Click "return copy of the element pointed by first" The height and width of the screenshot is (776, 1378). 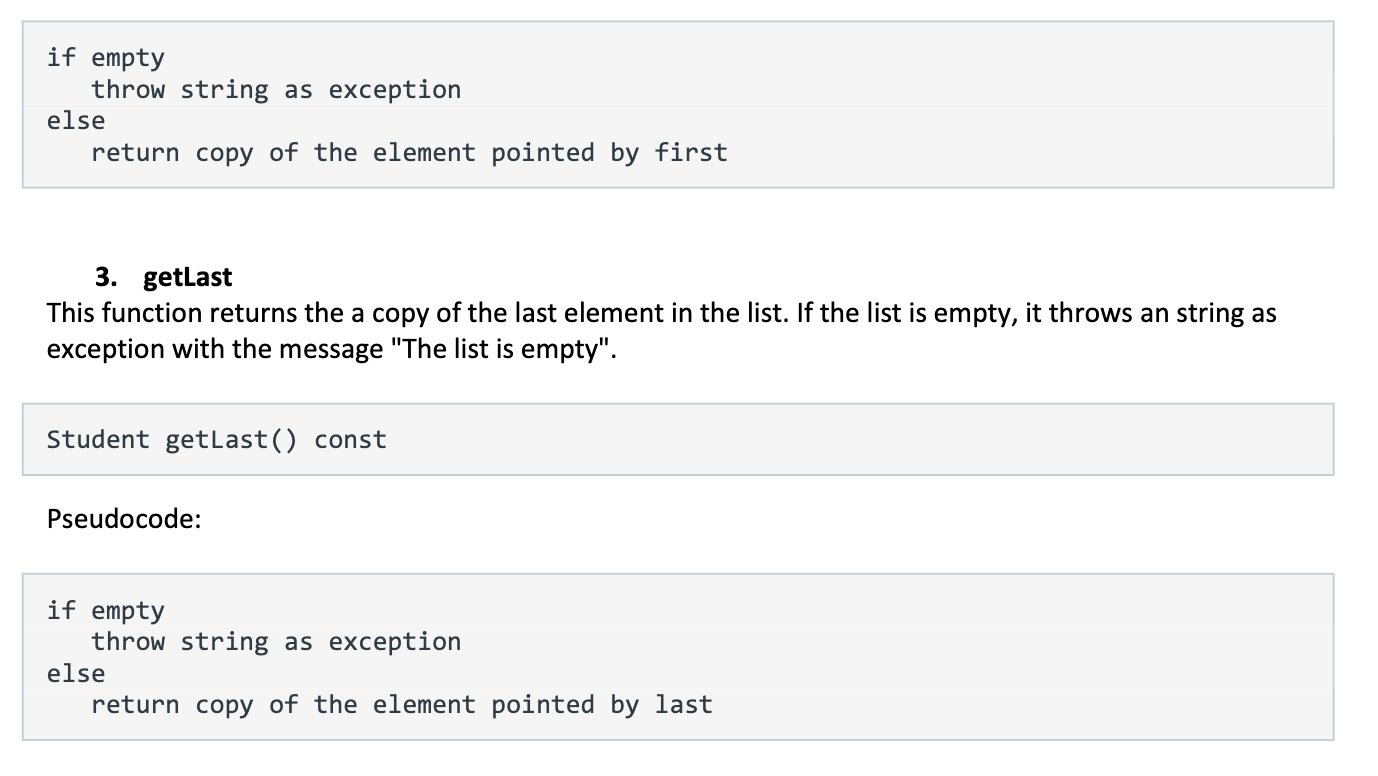coord(409,153)
